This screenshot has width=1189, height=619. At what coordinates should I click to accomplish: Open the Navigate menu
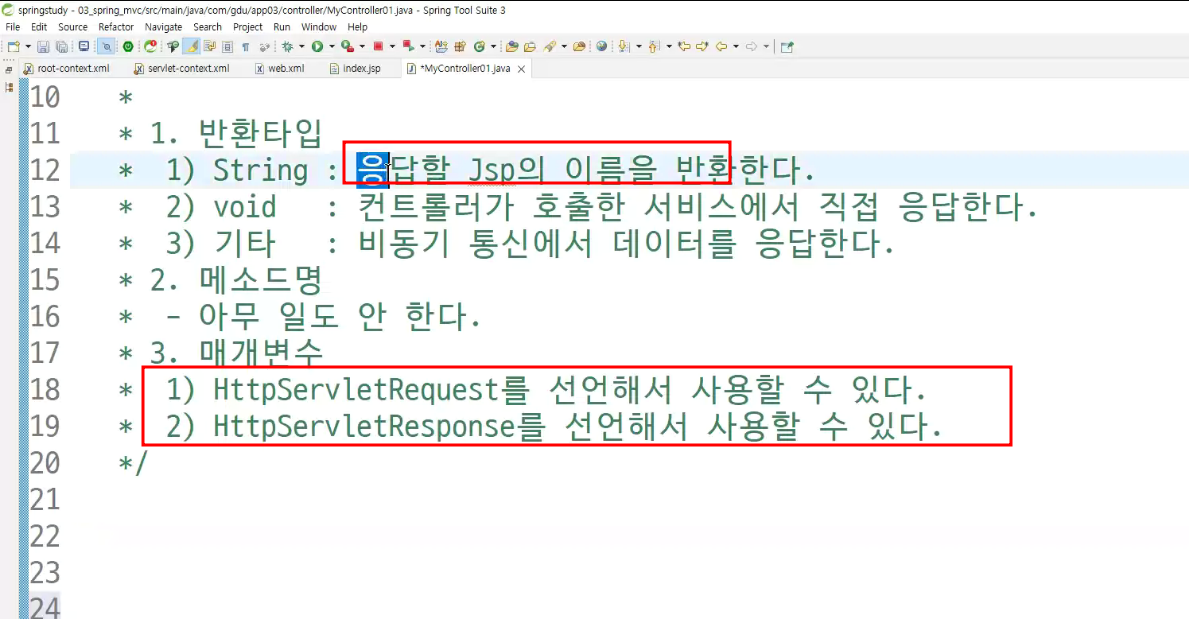163,27
